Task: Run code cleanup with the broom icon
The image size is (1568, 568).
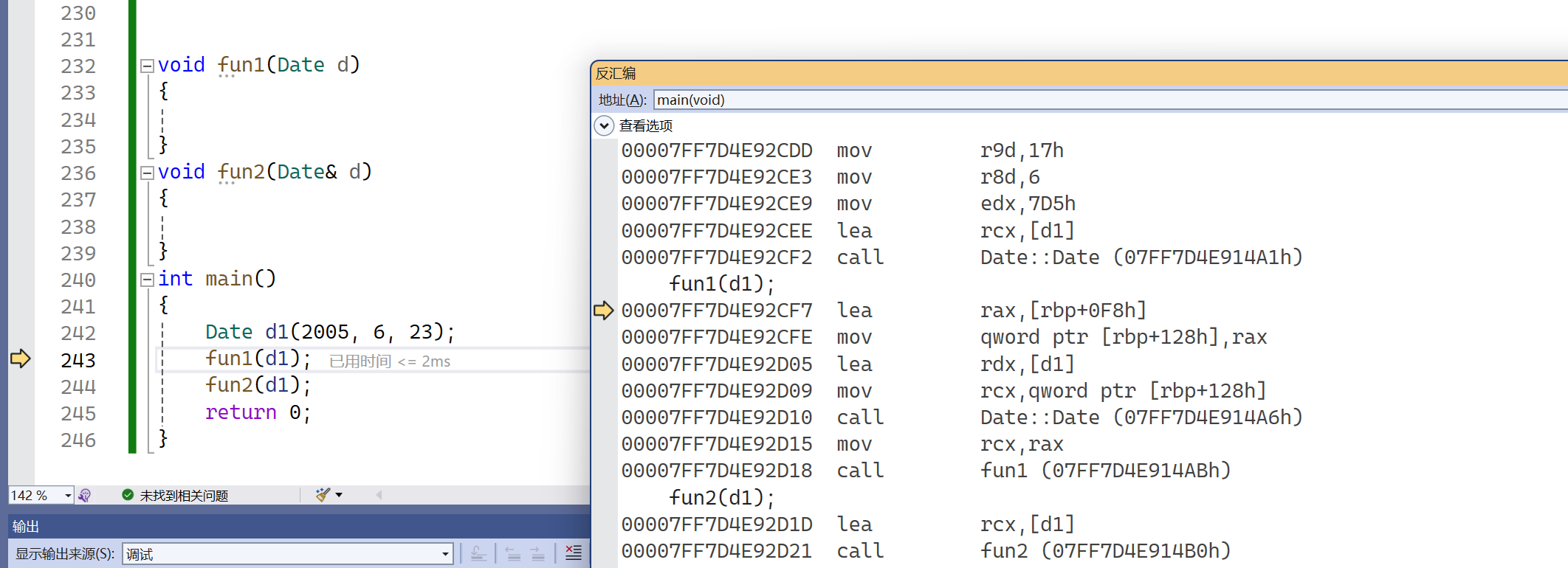Action: (x=323, y=495)
